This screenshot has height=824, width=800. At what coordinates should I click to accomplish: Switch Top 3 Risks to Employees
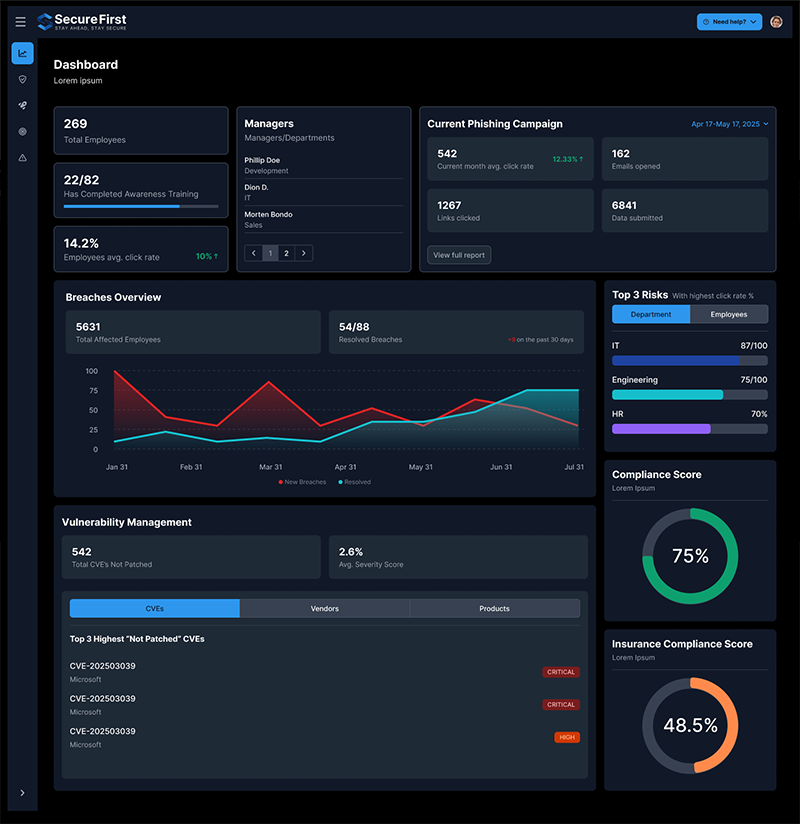coord(729,314)
